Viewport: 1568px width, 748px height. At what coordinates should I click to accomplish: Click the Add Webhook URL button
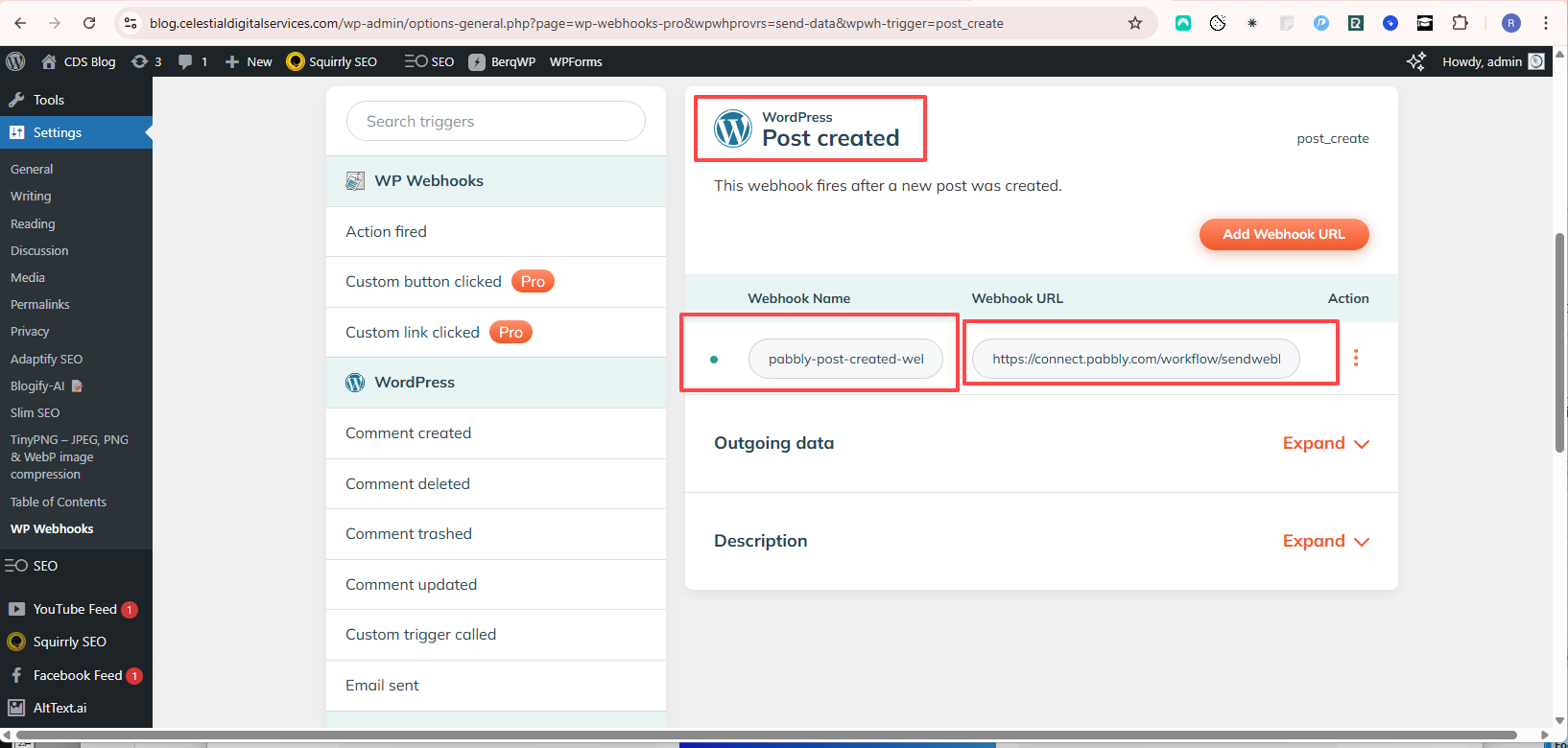click(1284, 234)
